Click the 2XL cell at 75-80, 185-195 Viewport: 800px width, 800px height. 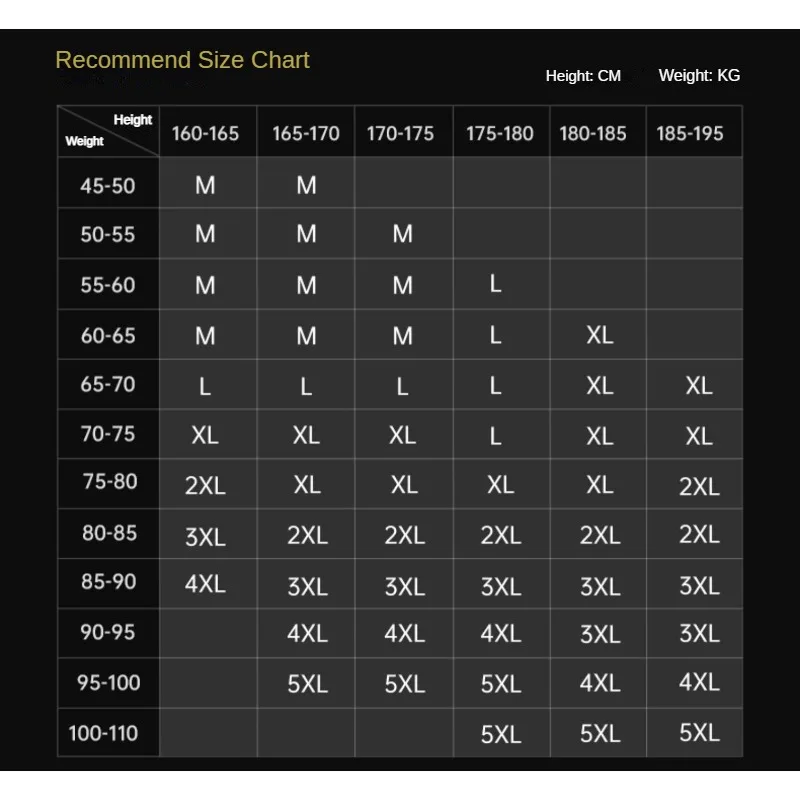click(x=699, y=486)
